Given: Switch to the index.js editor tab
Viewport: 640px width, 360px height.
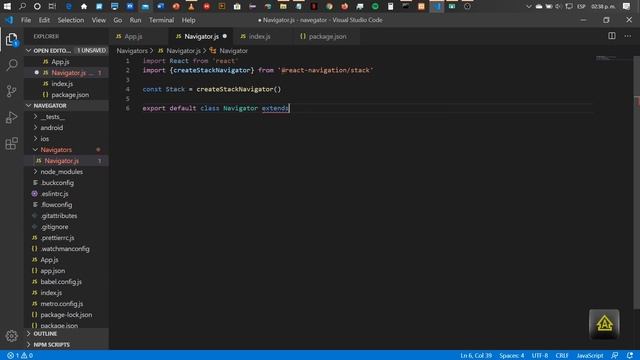Looking at the screenshot, I should (264, 36).
